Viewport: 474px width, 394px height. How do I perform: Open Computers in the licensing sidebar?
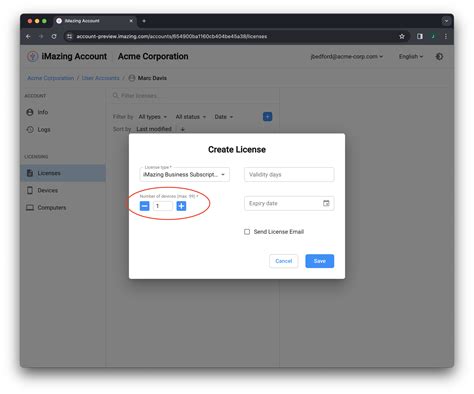pos(63,208)
